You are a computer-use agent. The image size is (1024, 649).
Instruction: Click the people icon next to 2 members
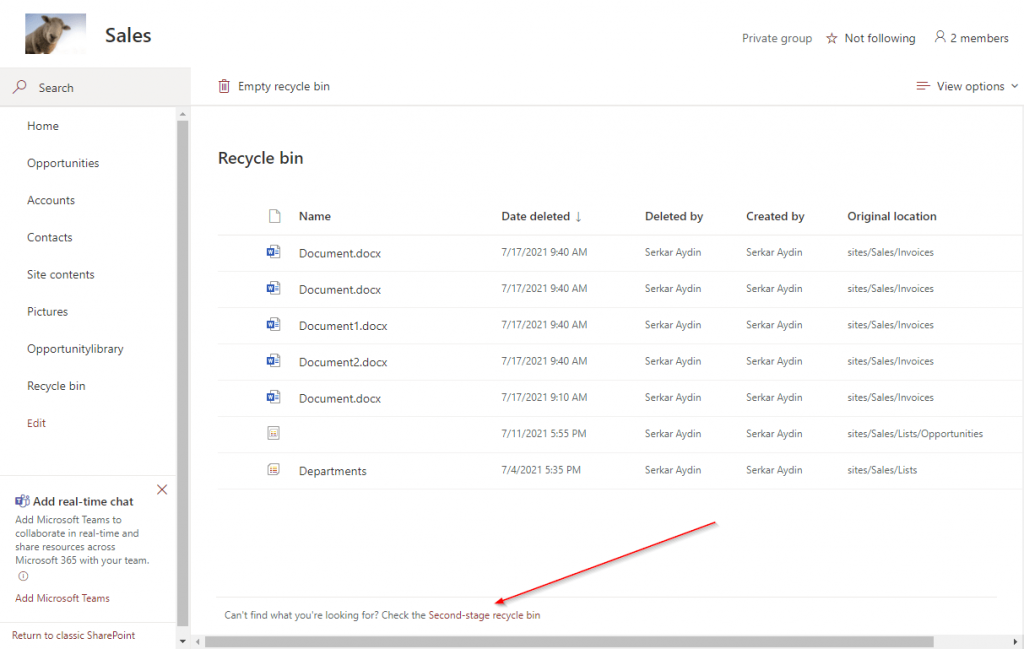(938, 37)
